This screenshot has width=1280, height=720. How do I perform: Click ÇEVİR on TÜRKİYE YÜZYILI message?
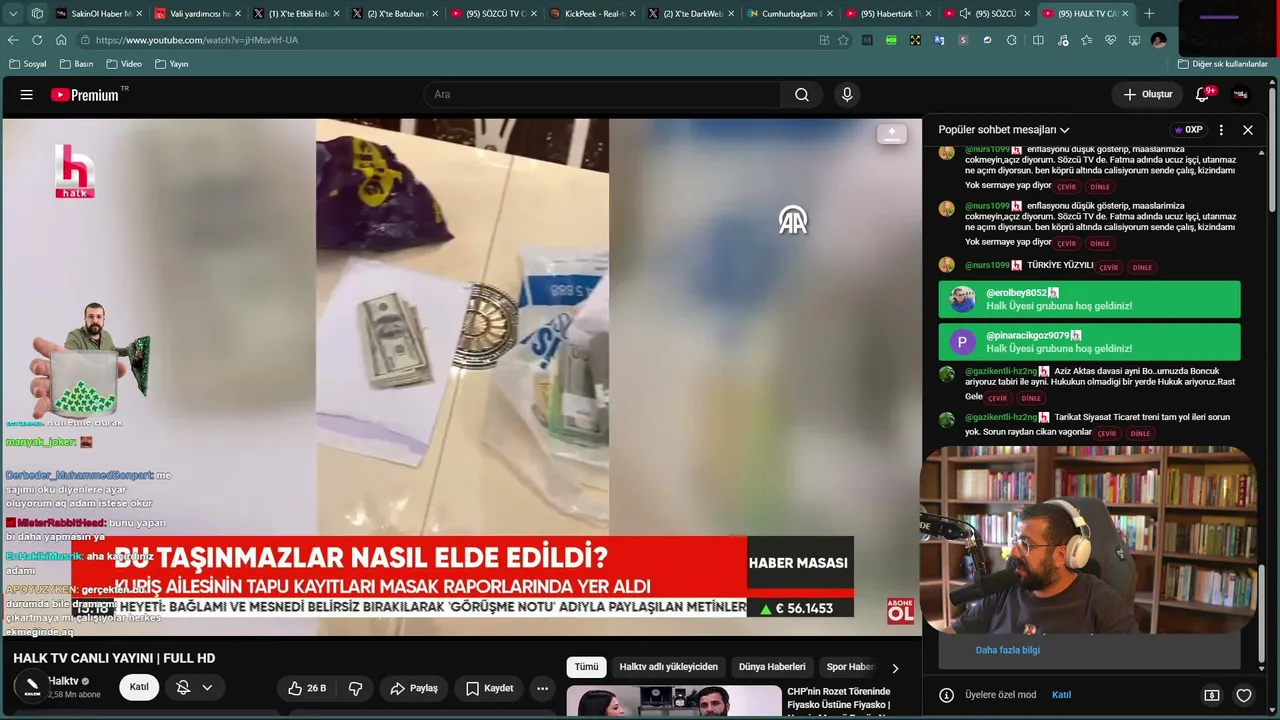point(1108,268)
